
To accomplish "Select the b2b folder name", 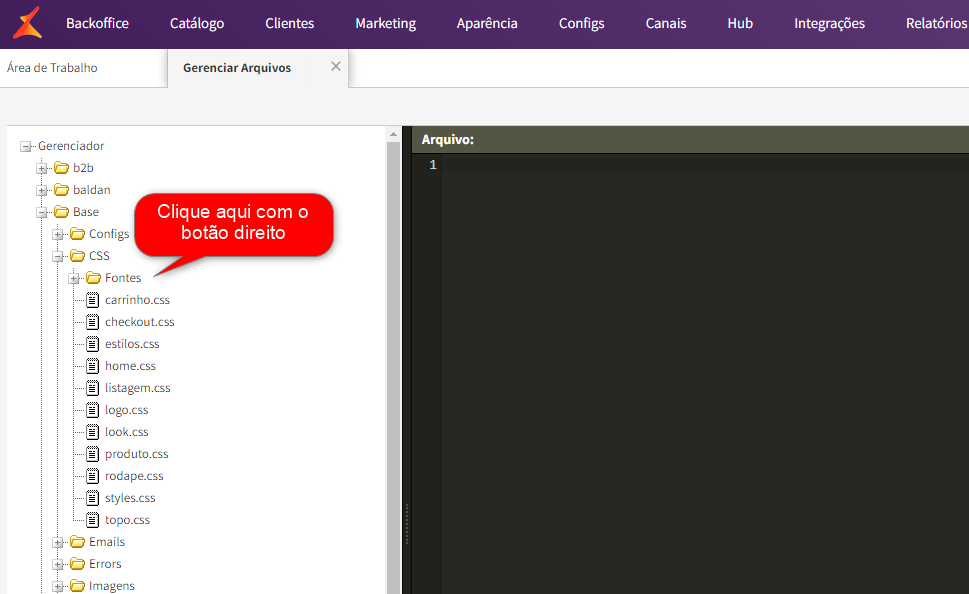I will pos(83,168).
